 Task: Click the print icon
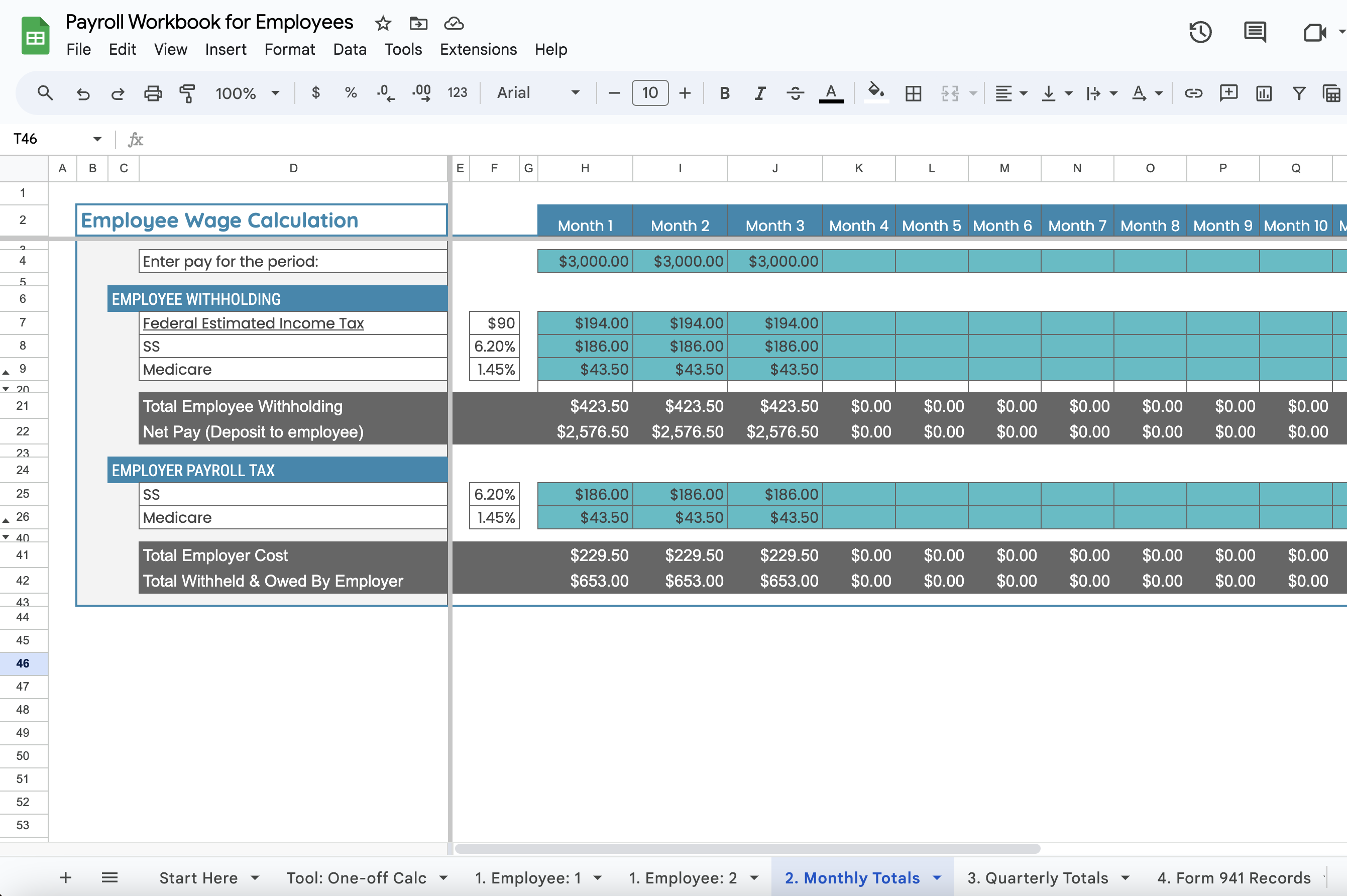coord(153,93)
